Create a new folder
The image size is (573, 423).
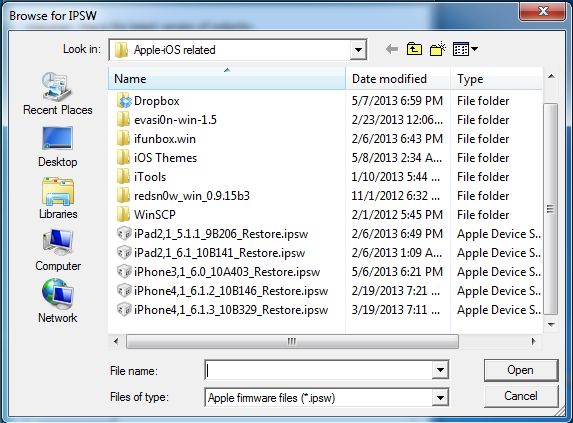pyautogui.click(x=437, y=49)
